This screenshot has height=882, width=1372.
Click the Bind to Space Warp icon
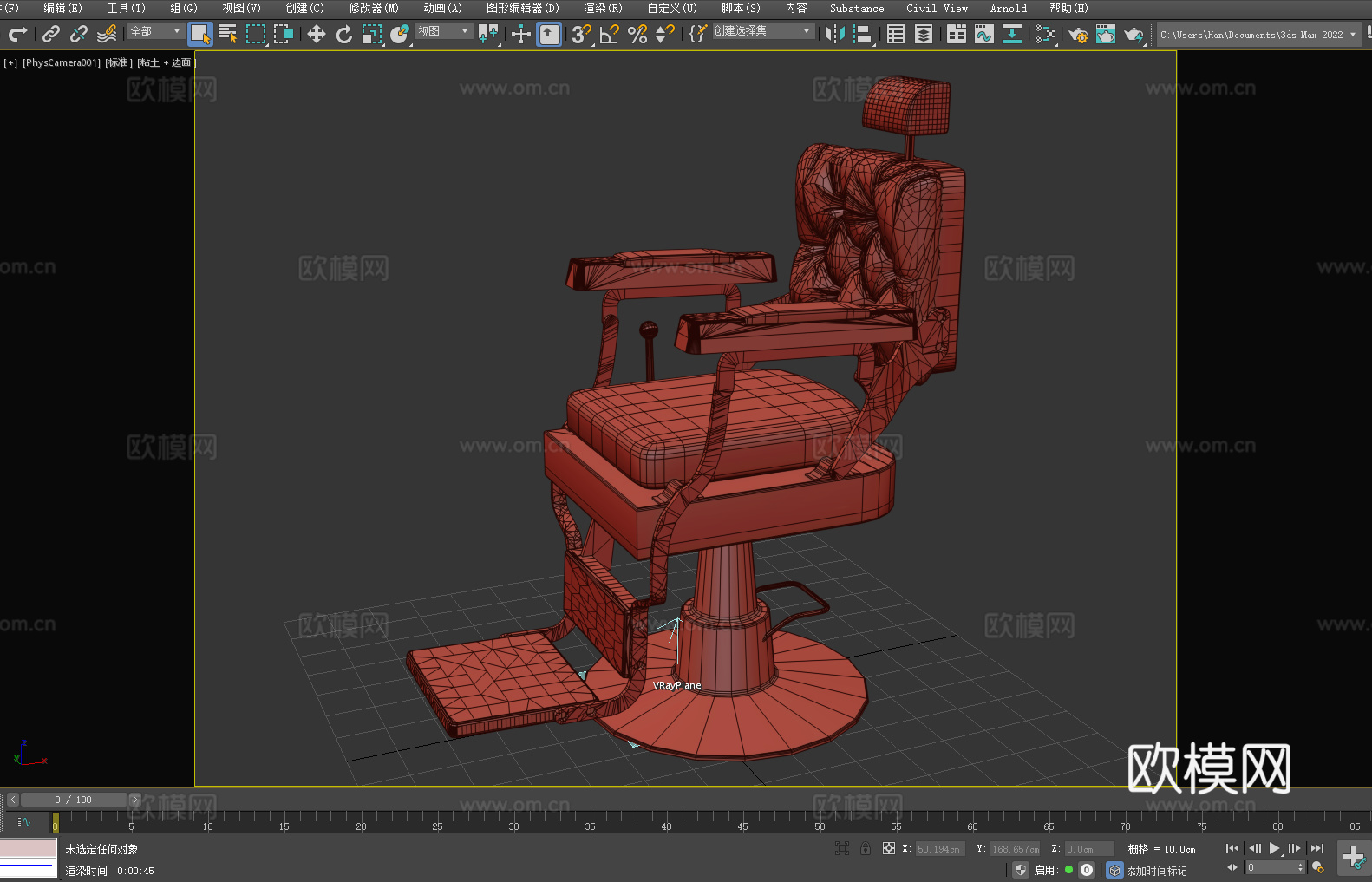107,34
